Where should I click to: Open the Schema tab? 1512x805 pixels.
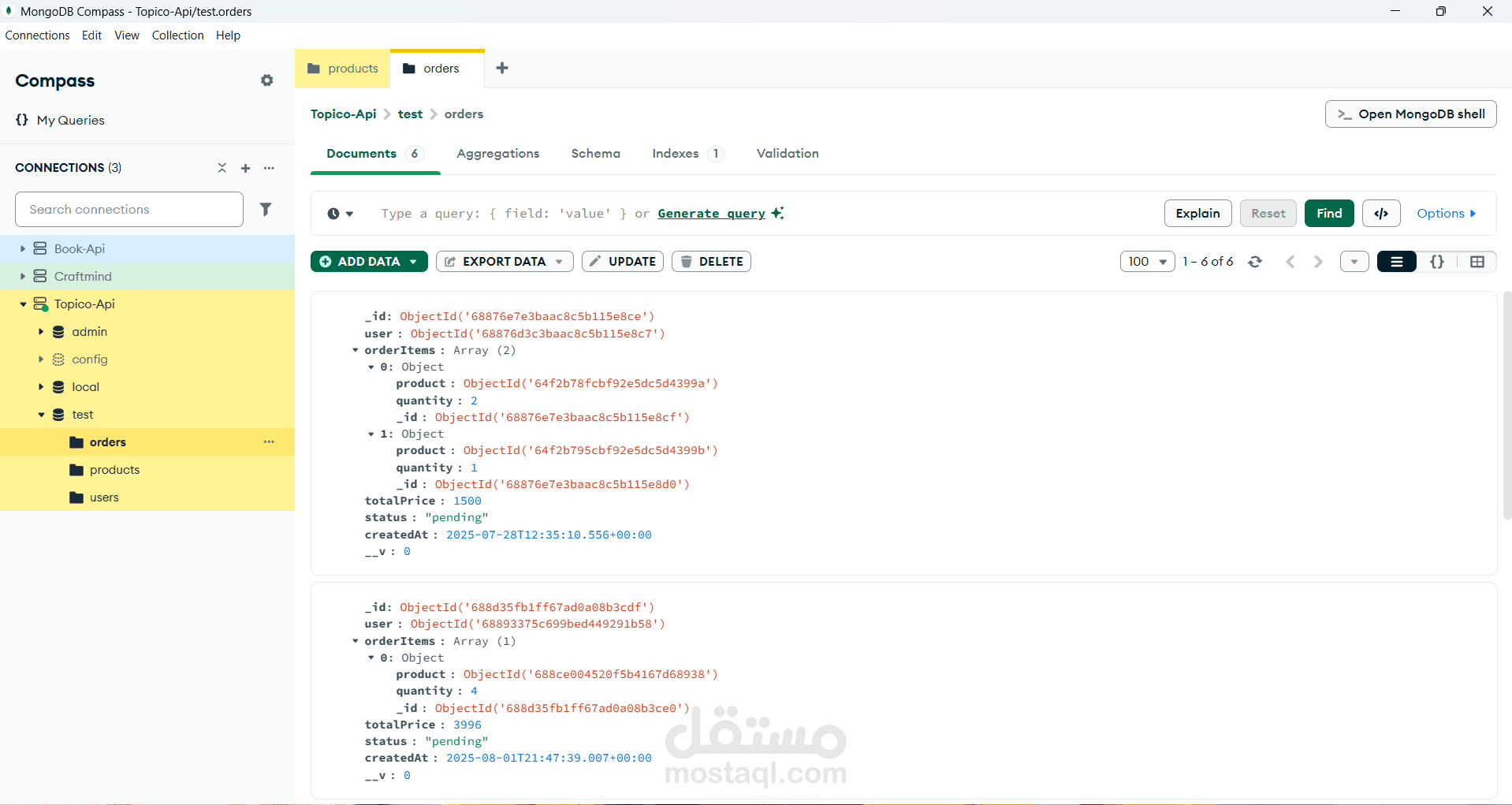coord(596,154)
